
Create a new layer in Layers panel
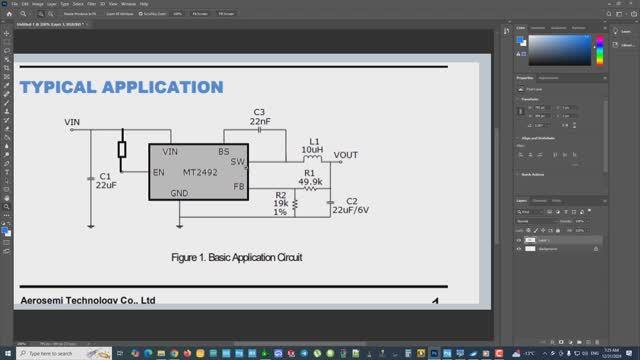click(588, 342)
